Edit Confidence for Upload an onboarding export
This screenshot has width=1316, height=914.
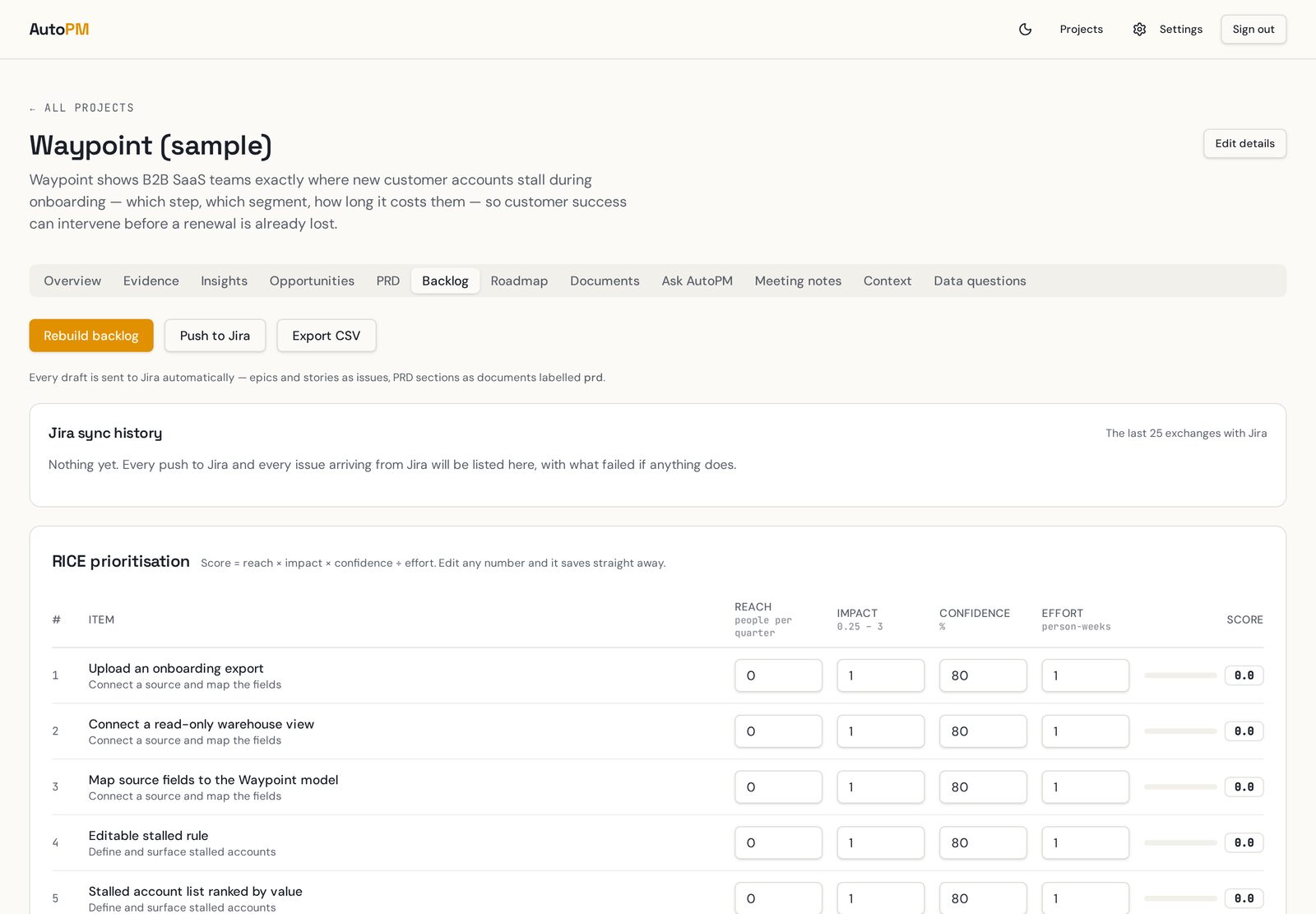coord(983,675)
